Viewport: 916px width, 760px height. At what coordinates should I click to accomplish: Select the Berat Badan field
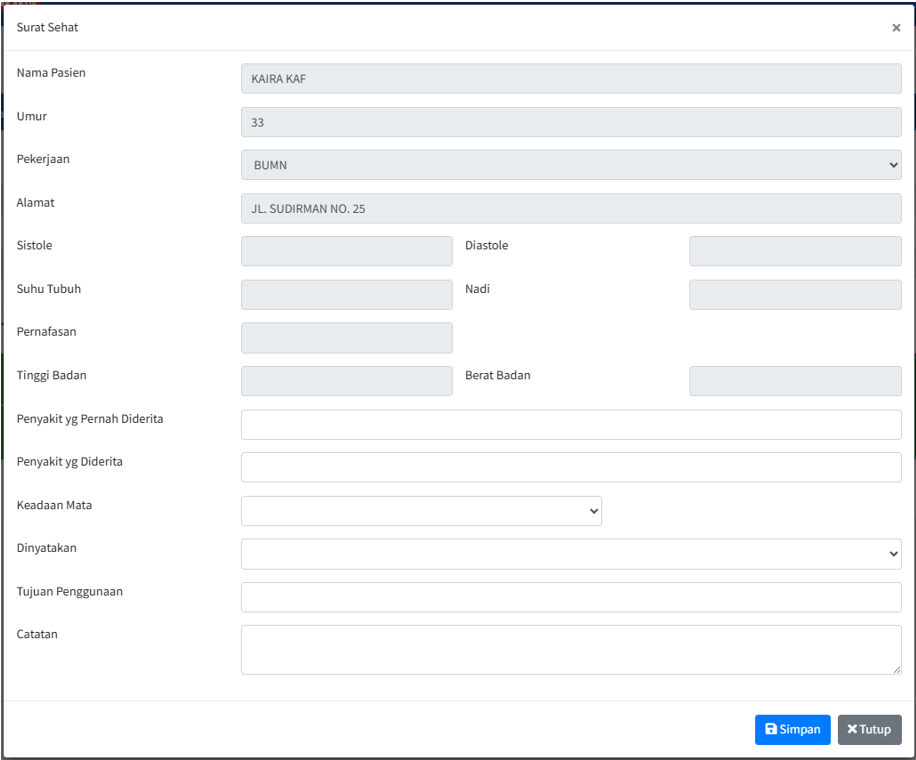[794, 381]
